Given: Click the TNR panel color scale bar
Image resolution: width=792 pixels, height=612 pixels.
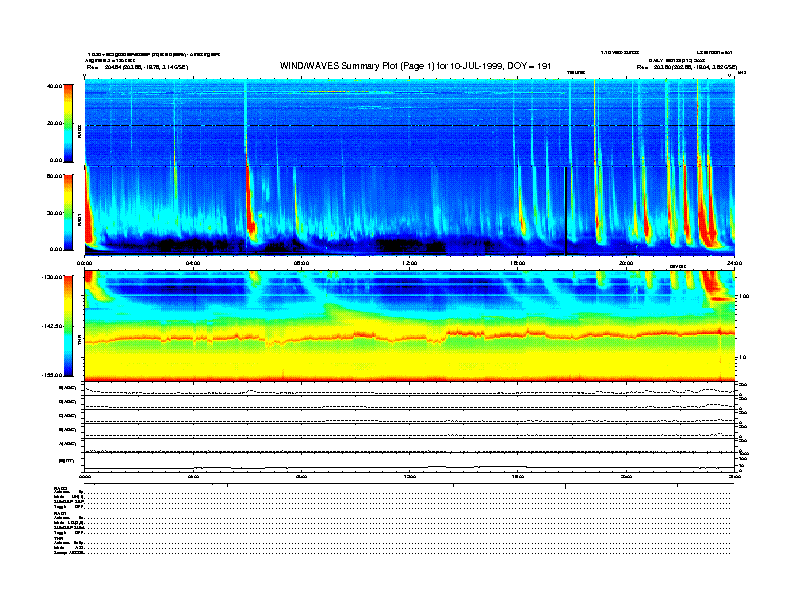Looking at the screenshot, I should click(69, 326).
